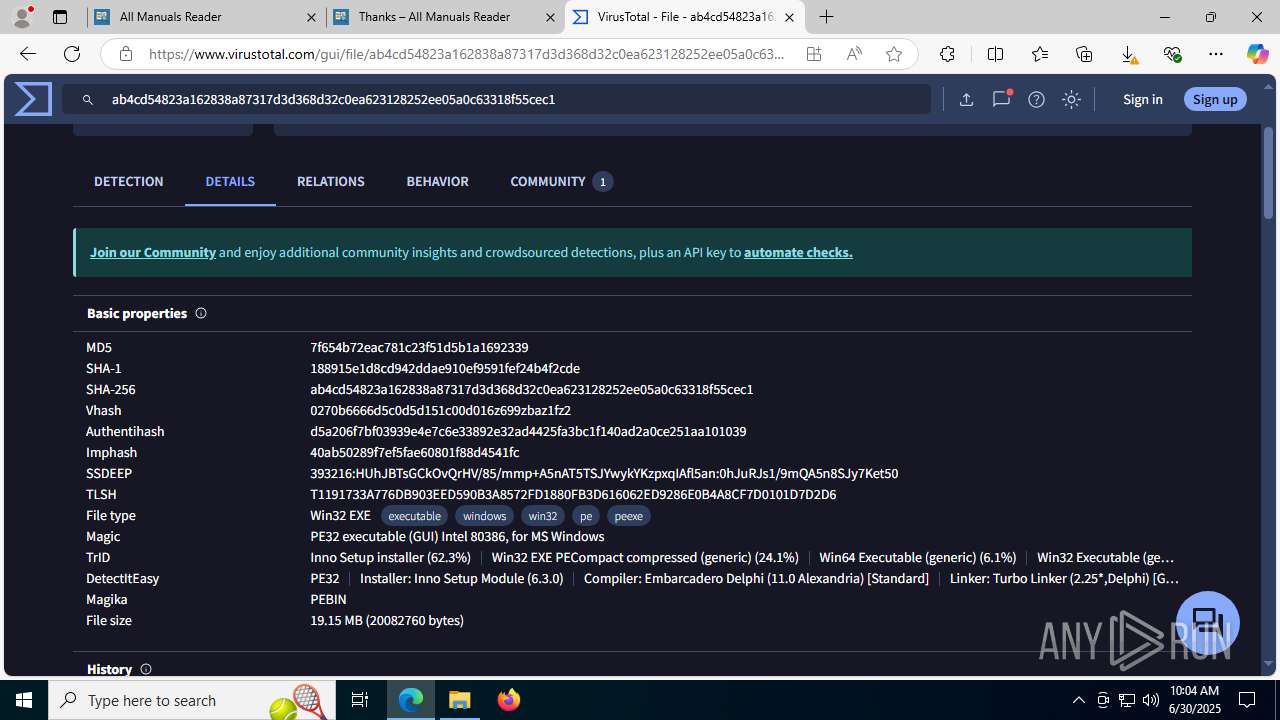Open the Downloads icon
This screenshot has height=720, width=1280.
(1128, 54)
